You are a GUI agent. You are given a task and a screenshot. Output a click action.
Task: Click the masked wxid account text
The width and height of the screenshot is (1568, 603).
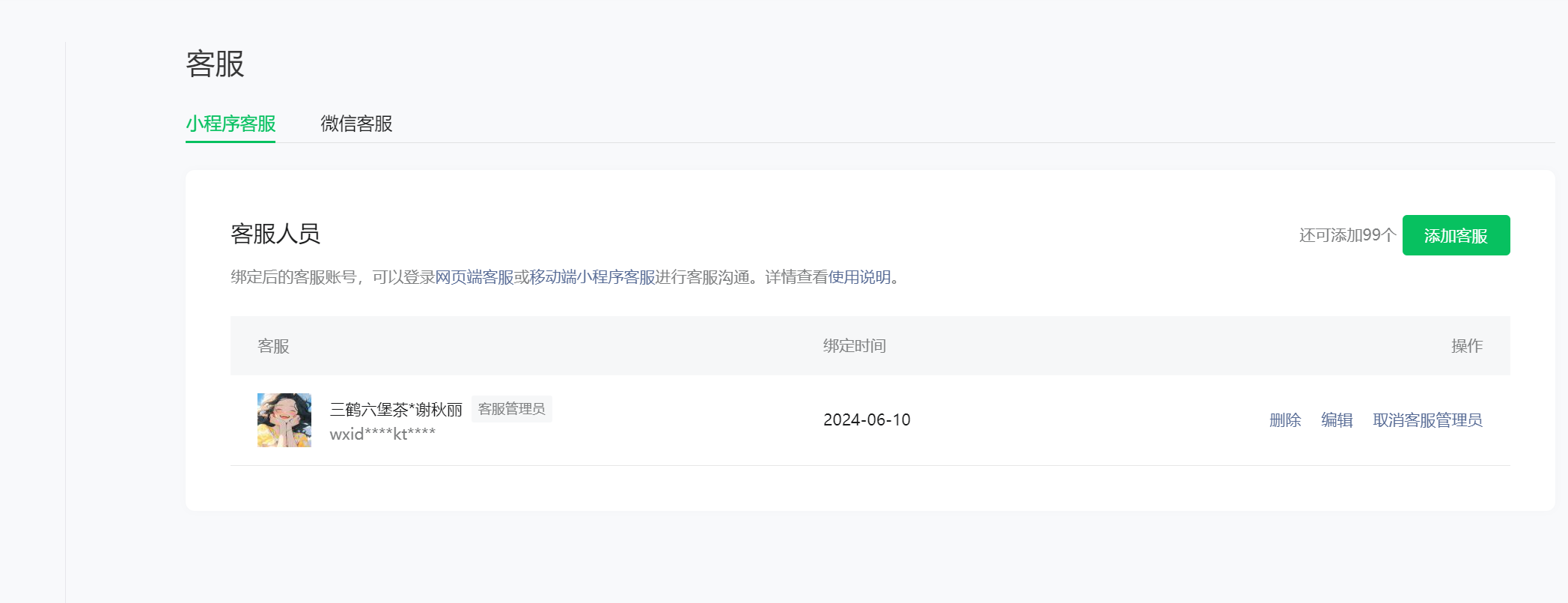pos(382,434)
